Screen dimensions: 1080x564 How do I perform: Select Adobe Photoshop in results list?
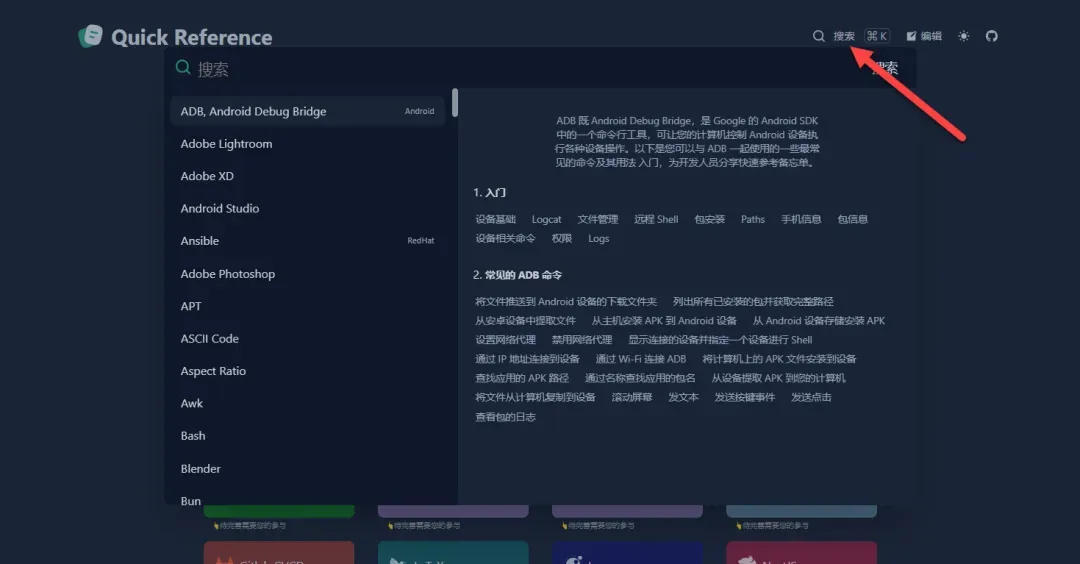(x=307, y=273)
